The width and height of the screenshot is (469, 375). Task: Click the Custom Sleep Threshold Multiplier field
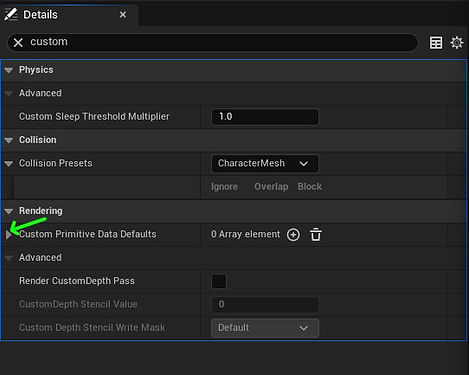[x=265, y=117]
